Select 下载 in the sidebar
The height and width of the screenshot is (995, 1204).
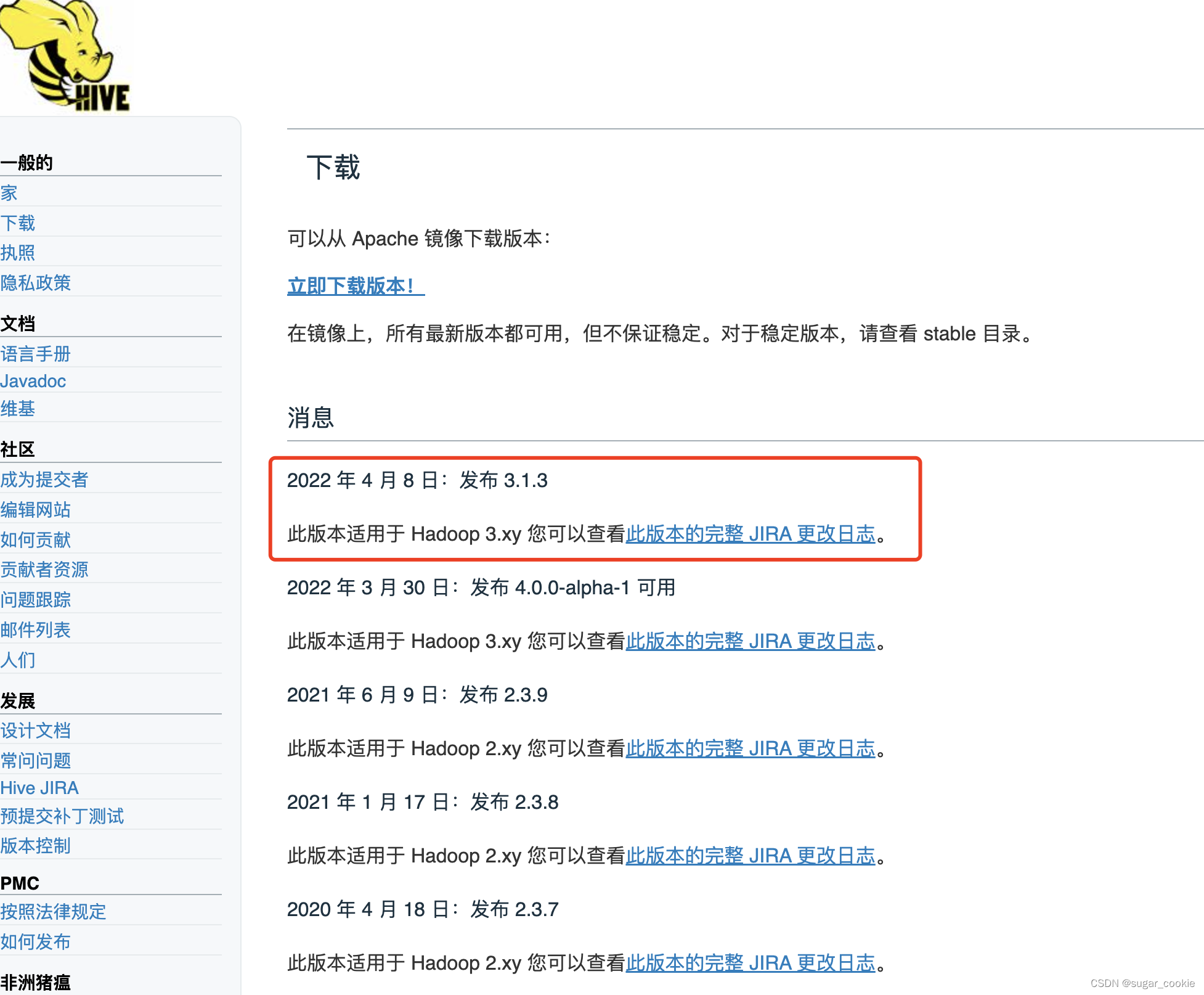[x=17, y=223]
